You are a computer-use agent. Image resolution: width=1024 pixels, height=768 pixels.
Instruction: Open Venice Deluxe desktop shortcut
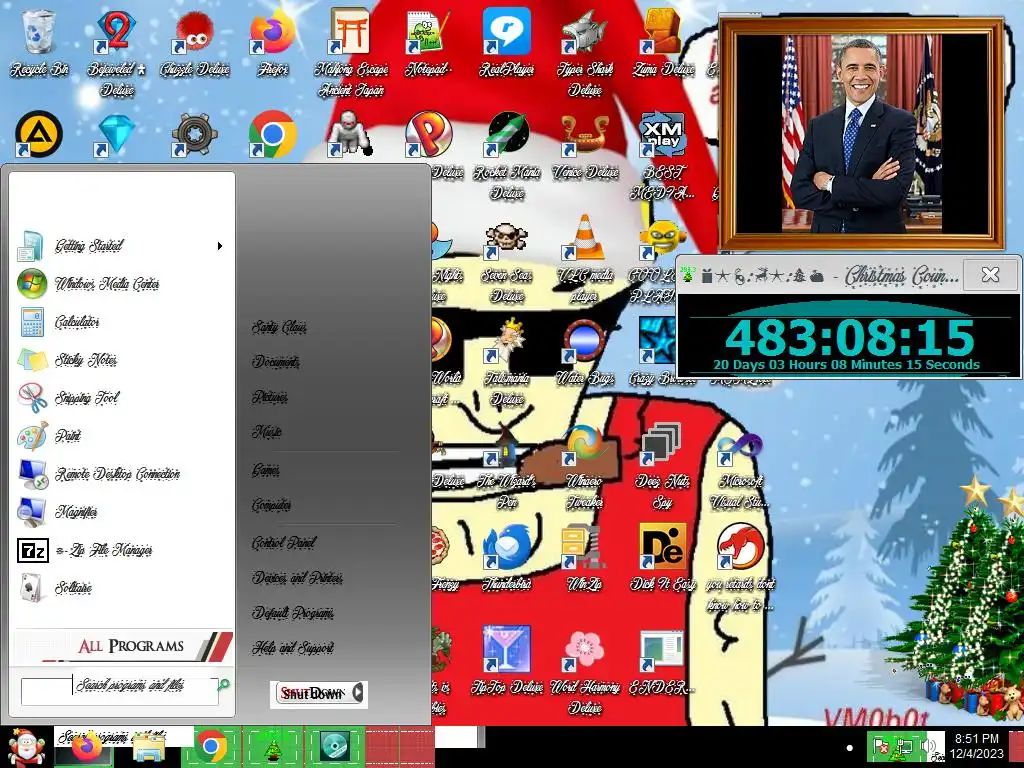(584, 146)
